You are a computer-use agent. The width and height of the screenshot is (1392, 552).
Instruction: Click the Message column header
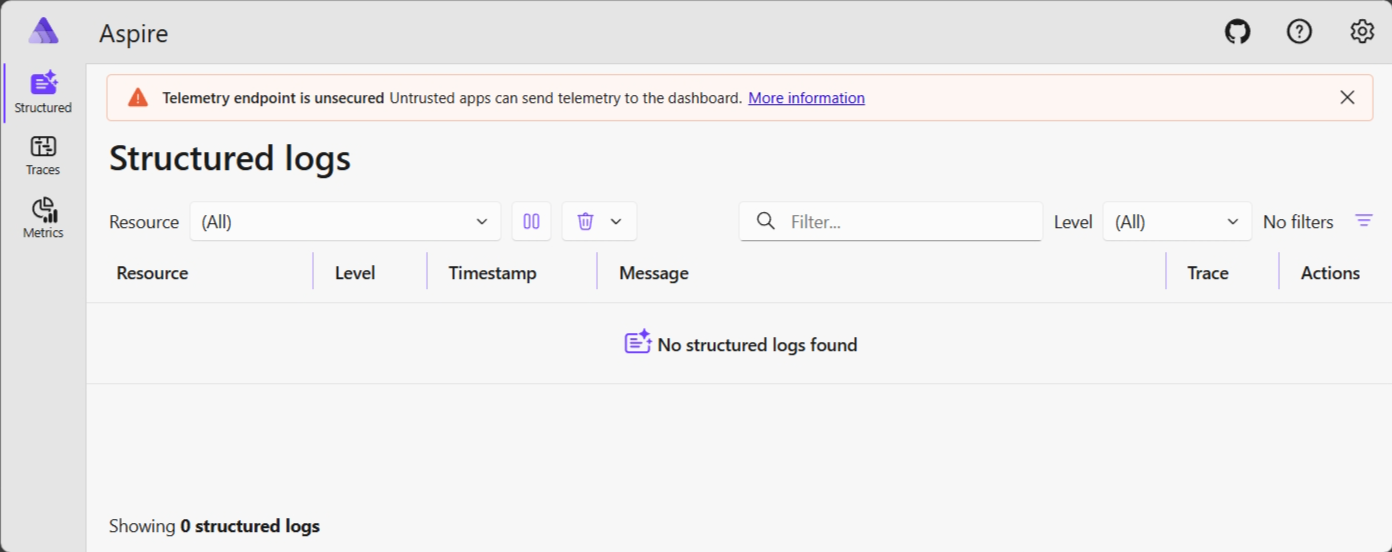653,273
